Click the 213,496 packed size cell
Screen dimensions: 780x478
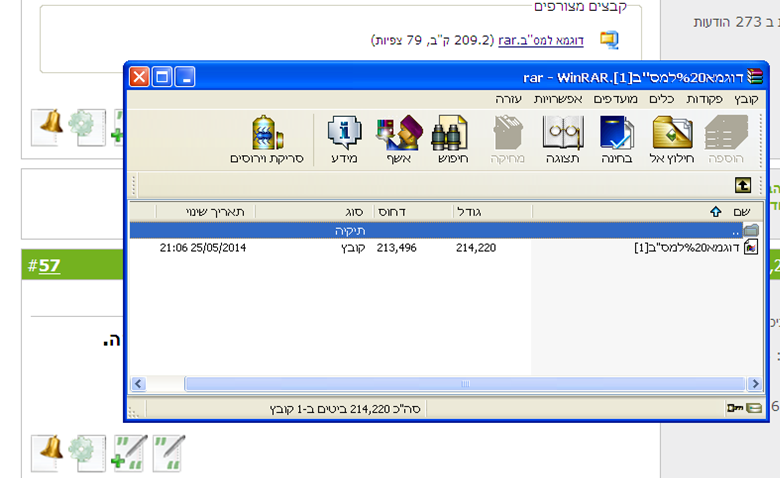396,248
